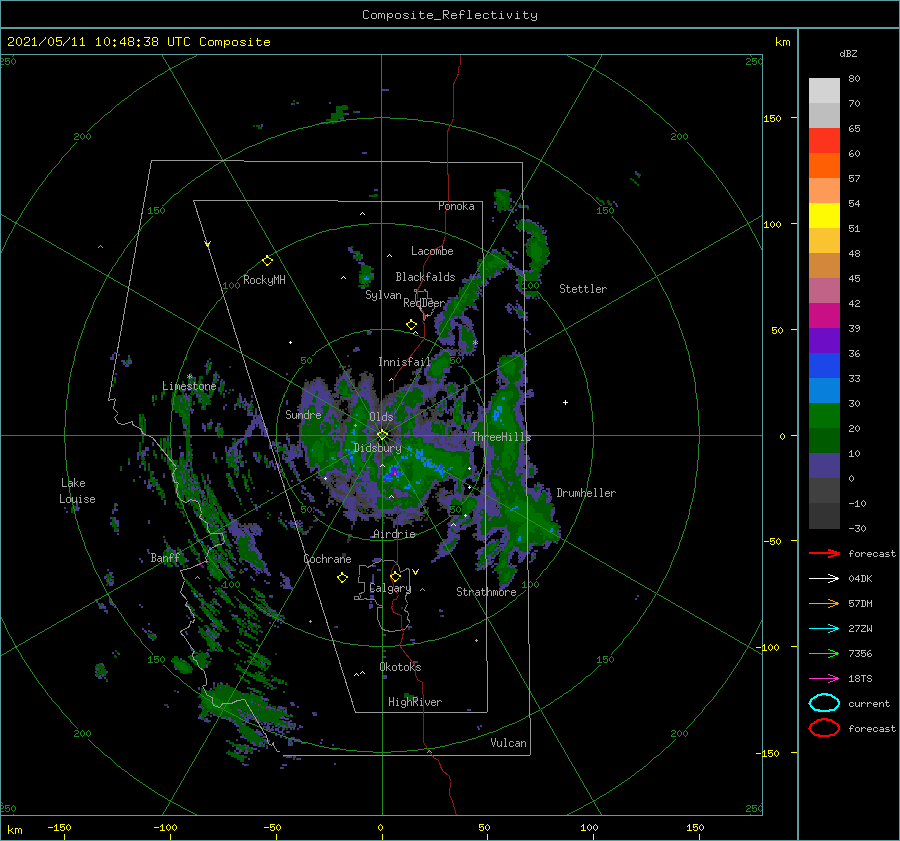Click yellow diamond marker below RedDeer label
Screen dimensions: 900x841
tap(411, 325)
